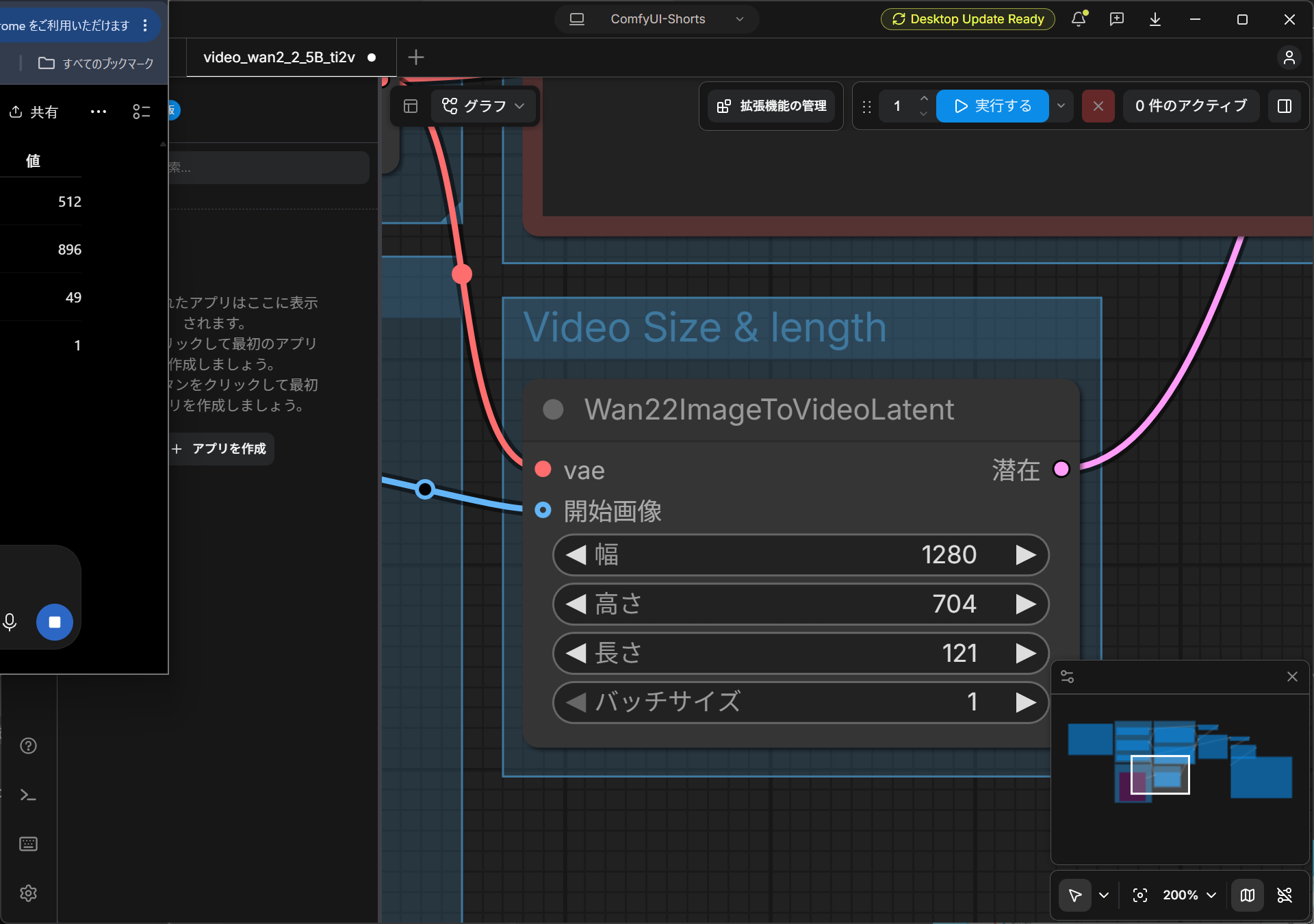Open すべてのブックマーク folder in Chrome

point(96,64)
